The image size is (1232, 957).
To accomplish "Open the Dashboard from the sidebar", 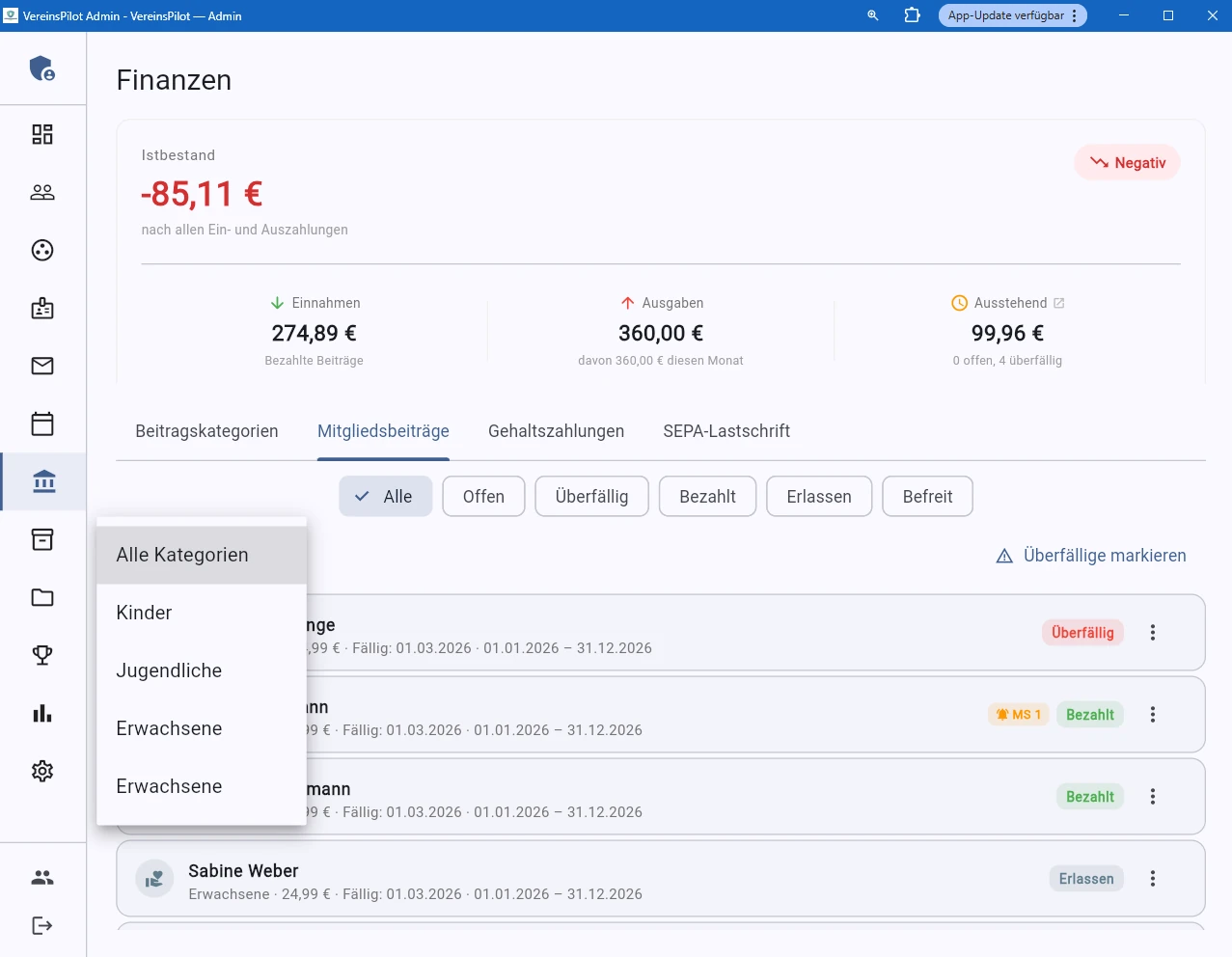I will 41,134.
